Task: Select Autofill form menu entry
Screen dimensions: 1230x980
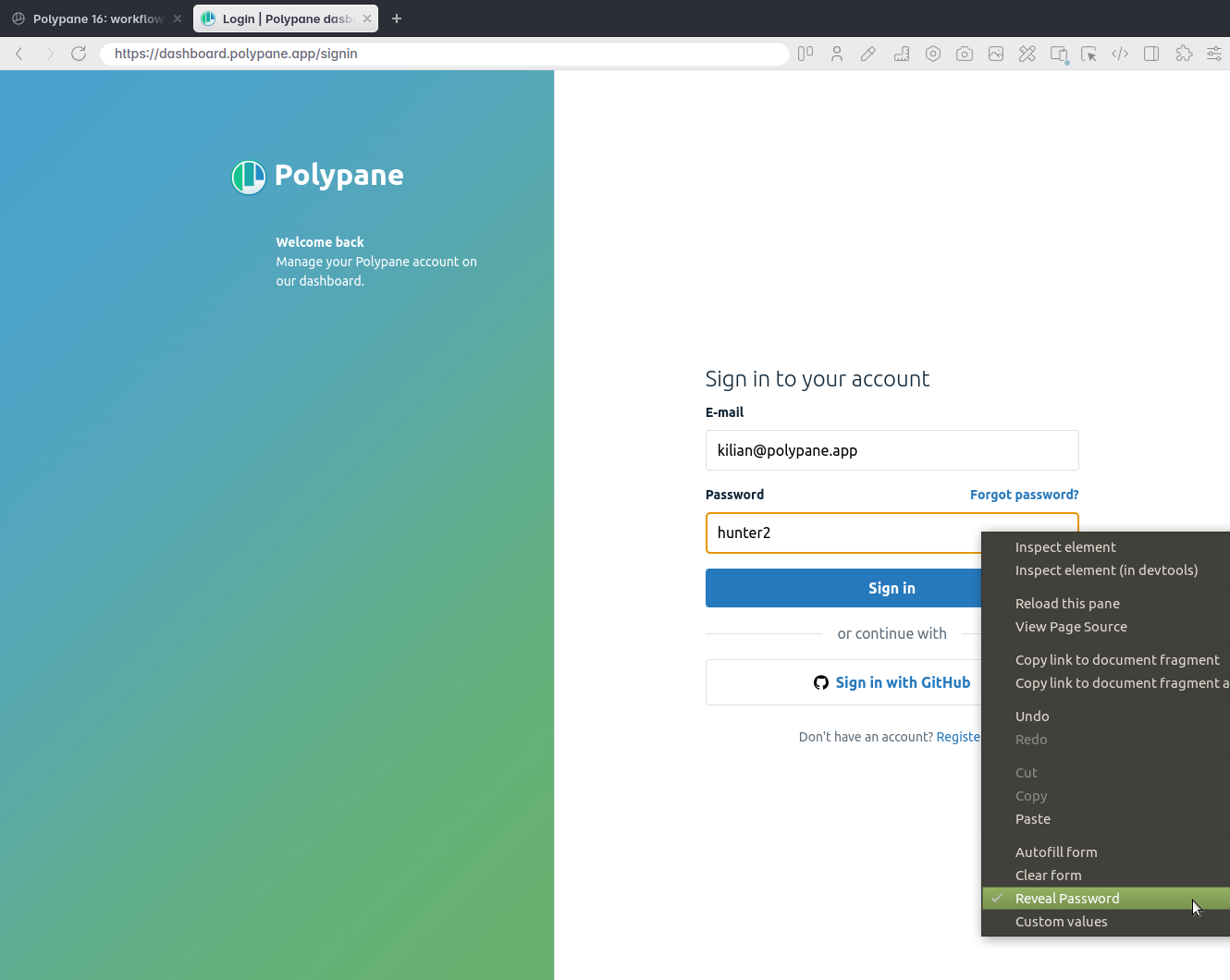Action: (1106, 852)
